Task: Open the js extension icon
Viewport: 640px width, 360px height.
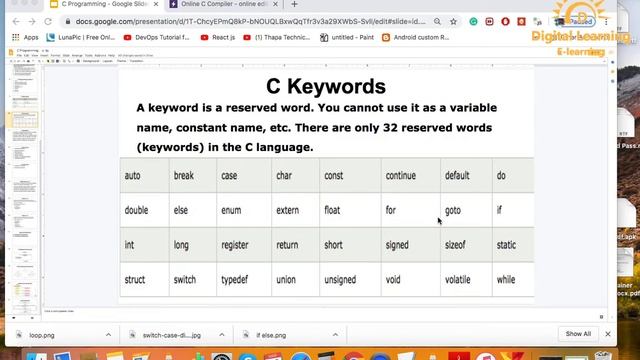Action: (538, 22)
